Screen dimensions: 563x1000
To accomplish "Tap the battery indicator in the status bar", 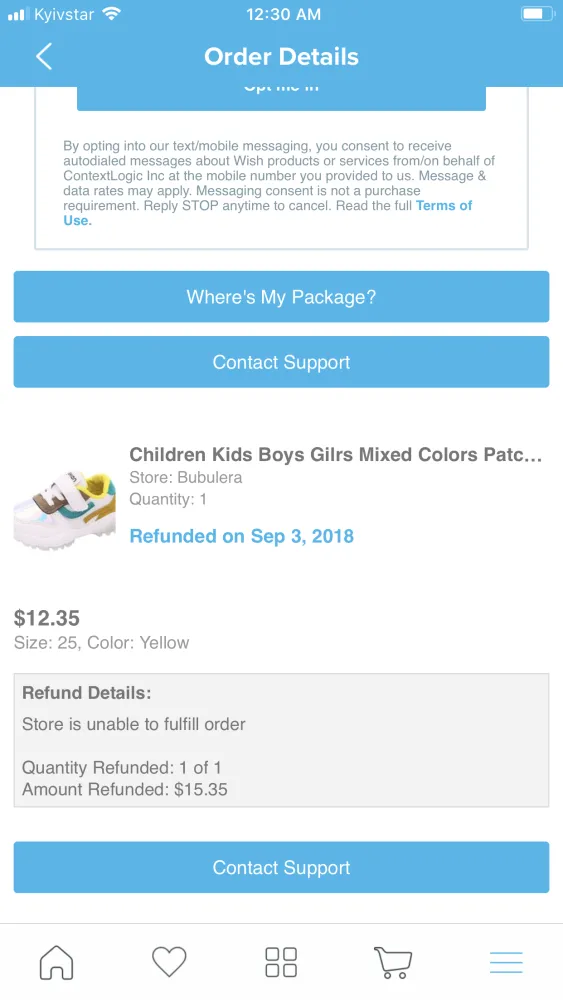I will 537,14.
